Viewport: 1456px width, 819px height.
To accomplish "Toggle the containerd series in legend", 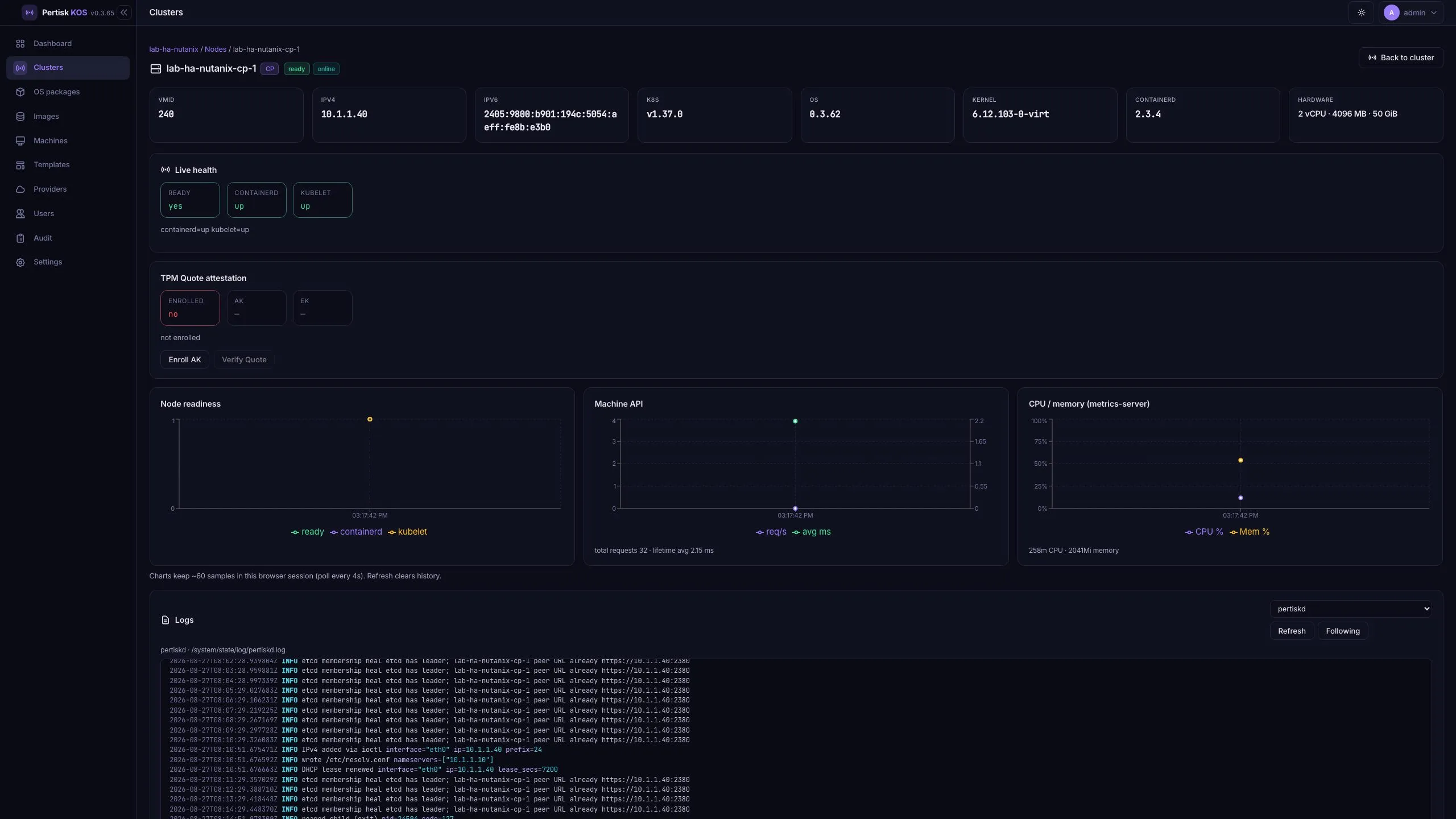I will [x=355, y=532].
